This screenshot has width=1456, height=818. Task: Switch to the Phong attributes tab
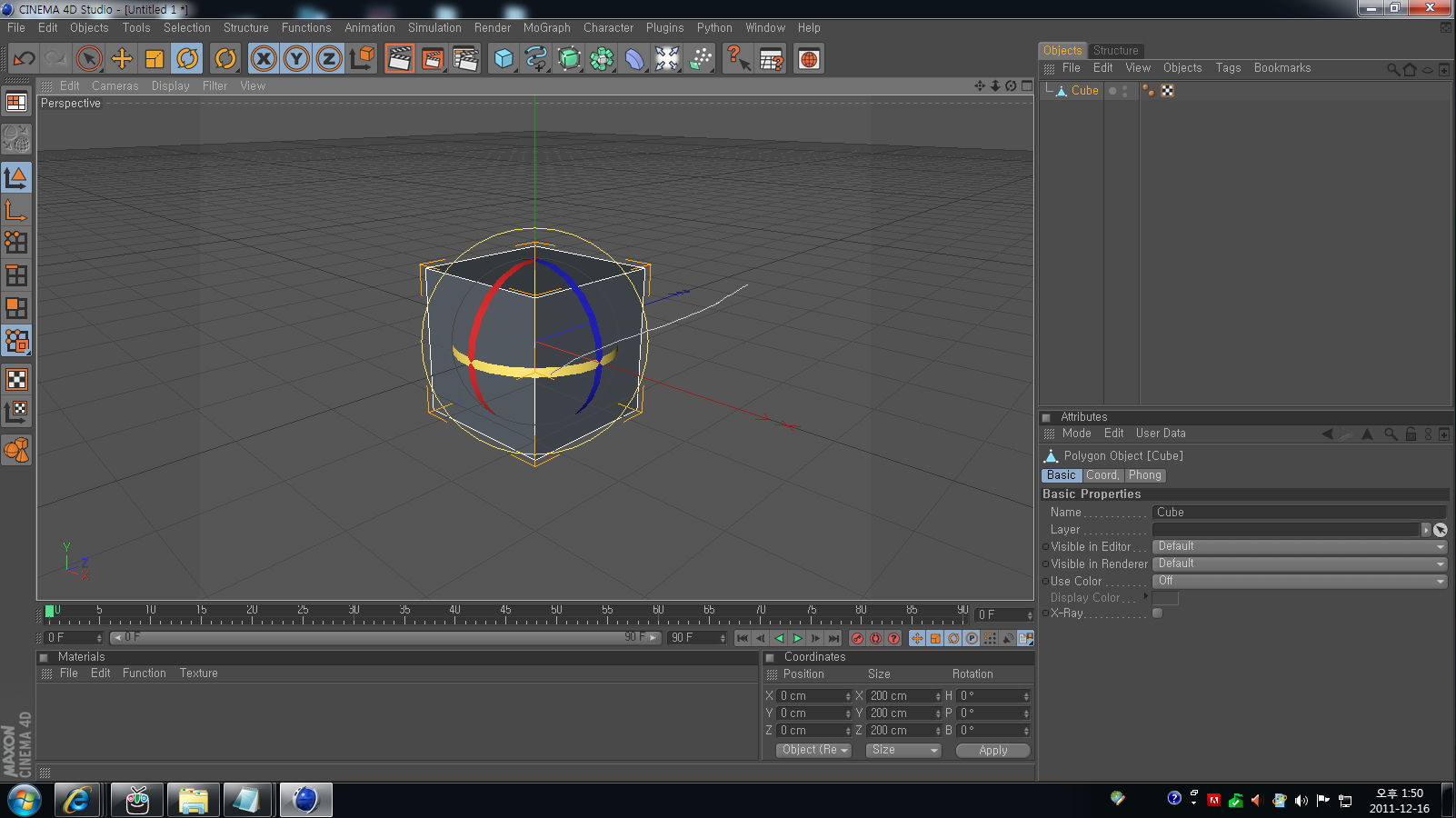(x=1145, y=475)
